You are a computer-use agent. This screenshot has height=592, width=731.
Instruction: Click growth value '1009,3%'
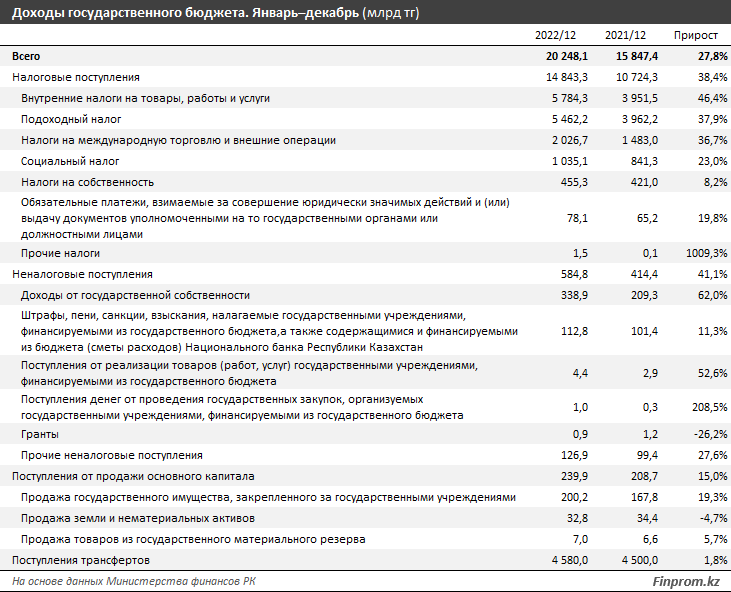pyautogui.click(x=707, y=254)
